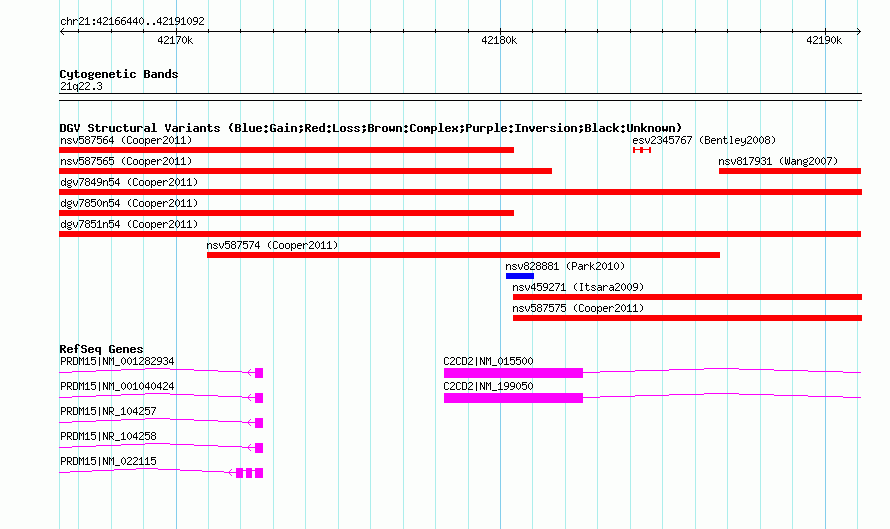The image size is (890, 529).
Task: Open the PRDM15|NR_104258 gene label
Action: (108, 436)
